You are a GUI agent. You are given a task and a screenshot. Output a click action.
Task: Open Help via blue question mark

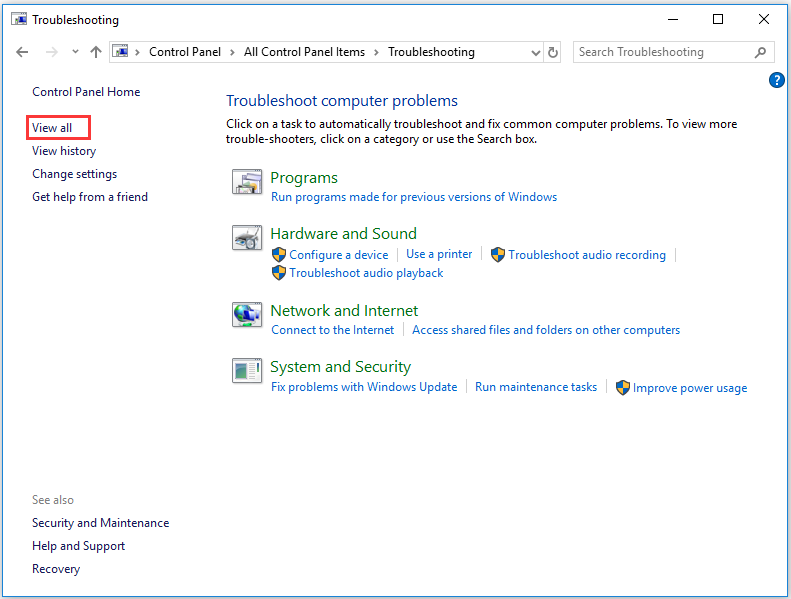[776, 80]
